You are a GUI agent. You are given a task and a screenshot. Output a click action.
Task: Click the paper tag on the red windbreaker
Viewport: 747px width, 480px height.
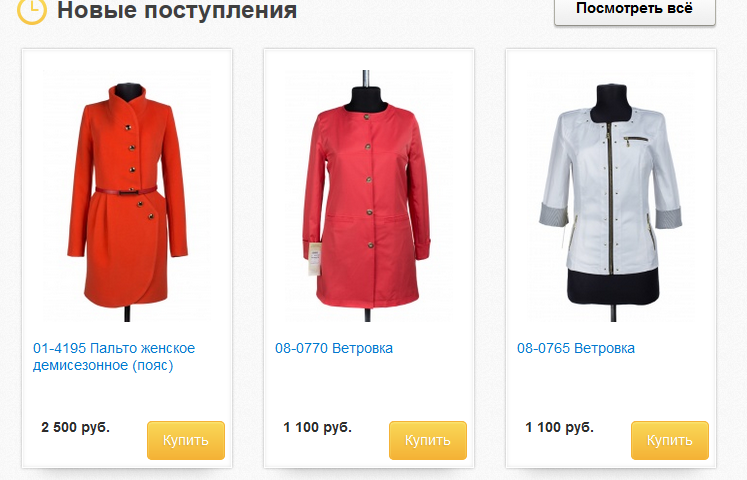tap(314, 258)
